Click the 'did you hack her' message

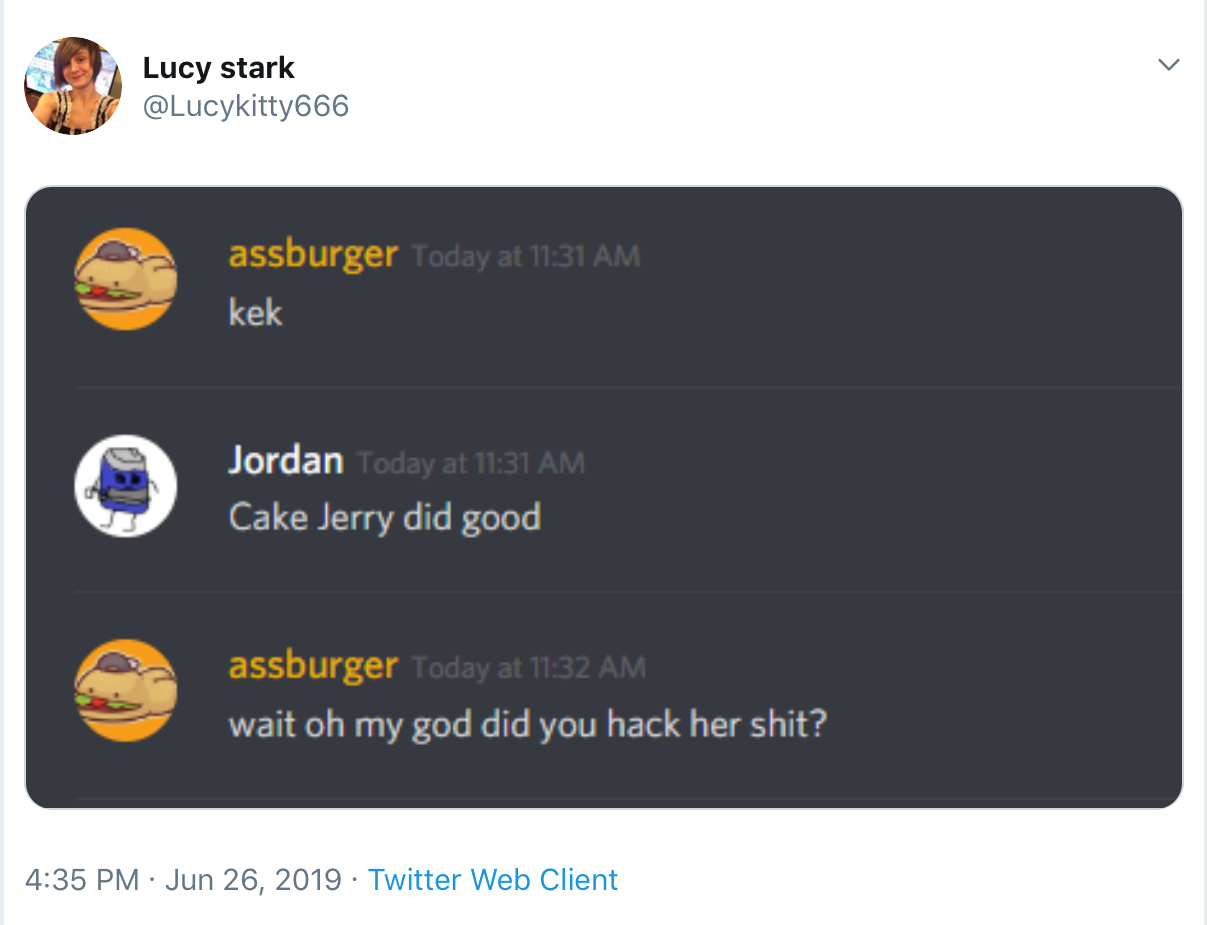[x=528, y=724]
